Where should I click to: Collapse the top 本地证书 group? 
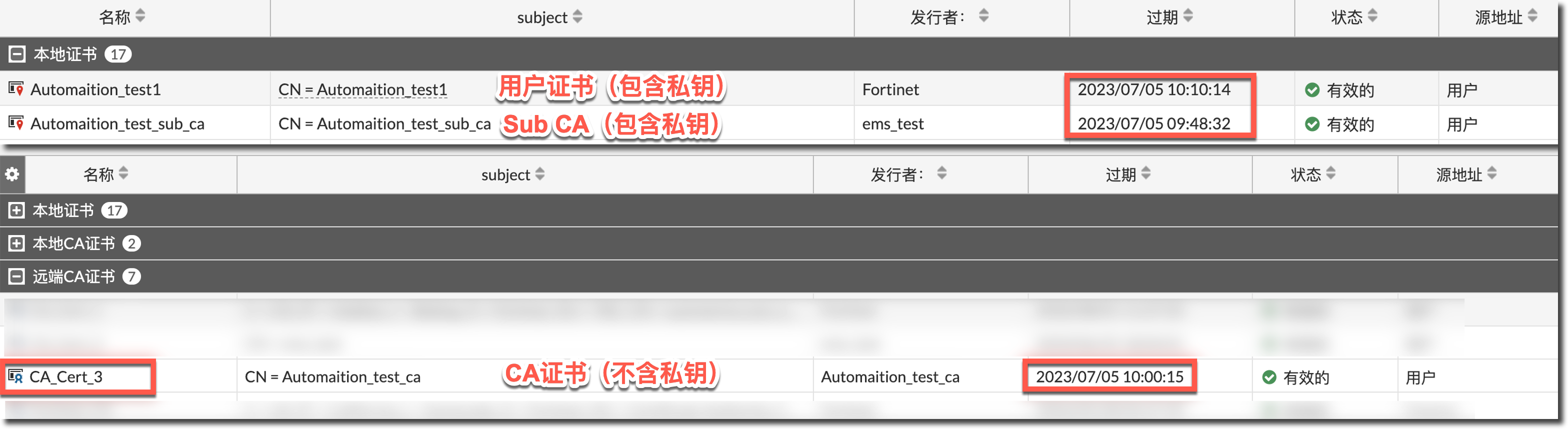[x=17, y=54]
